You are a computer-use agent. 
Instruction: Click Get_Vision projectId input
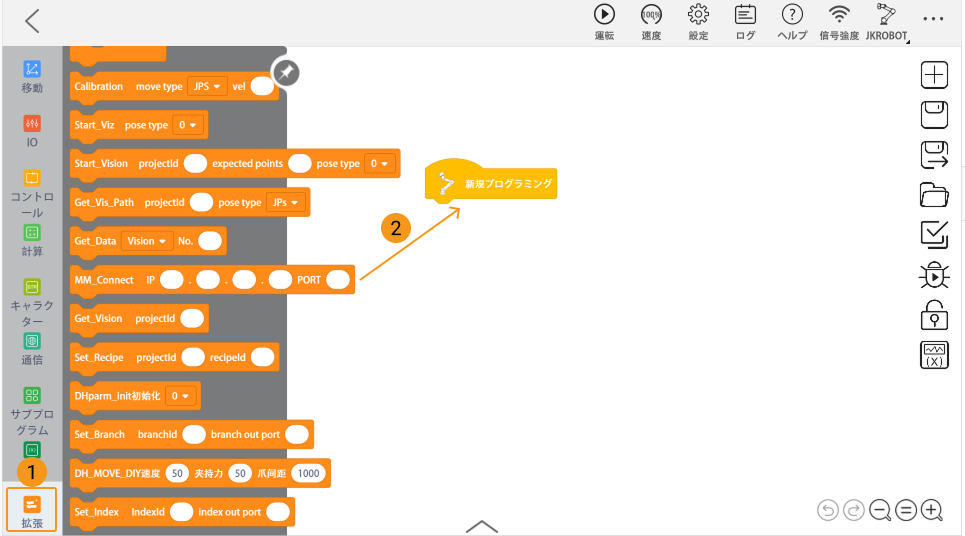click(x=192, y=319)
